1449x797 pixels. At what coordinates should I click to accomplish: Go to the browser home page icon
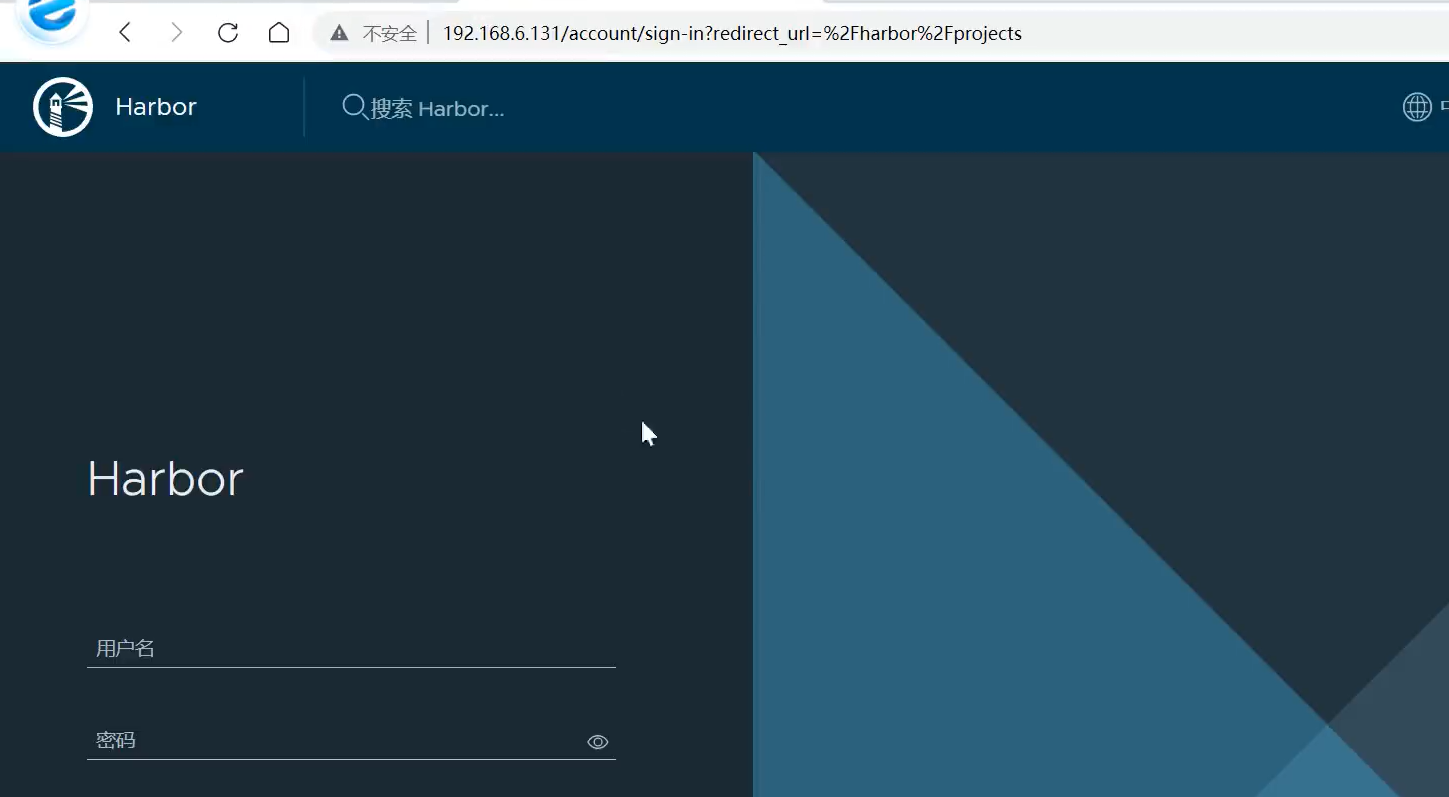(x=279, y=33)
